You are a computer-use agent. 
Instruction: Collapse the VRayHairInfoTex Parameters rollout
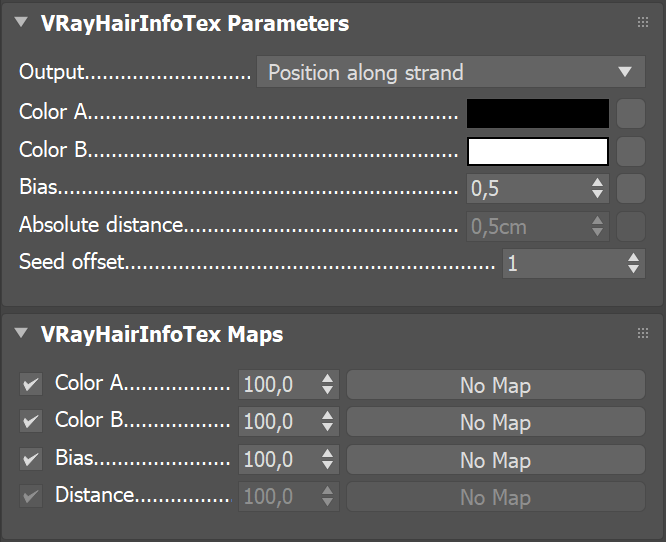tap(21, 22)
